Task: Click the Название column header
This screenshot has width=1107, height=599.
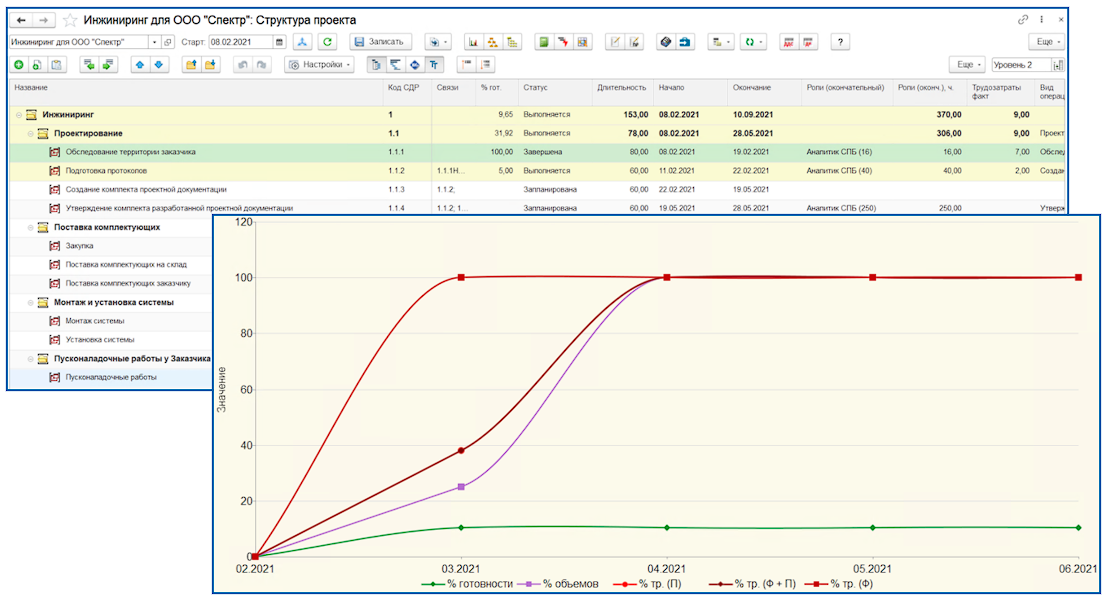Action: coord(30,88)
